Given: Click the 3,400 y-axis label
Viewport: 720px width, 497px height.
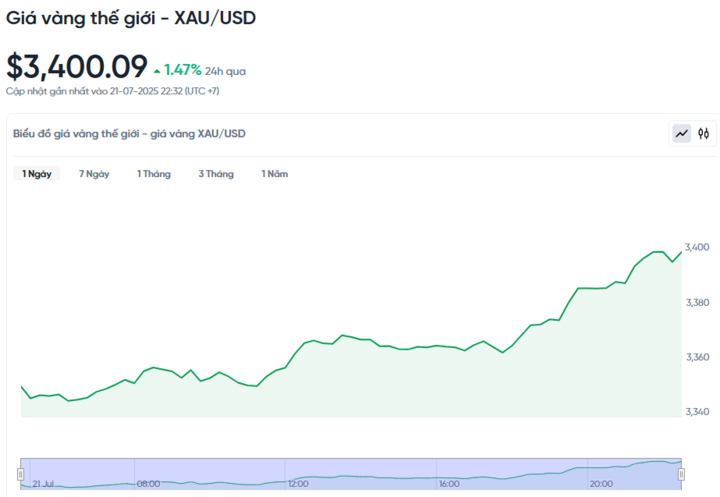Looking at the screenshot, I should 697,248.
